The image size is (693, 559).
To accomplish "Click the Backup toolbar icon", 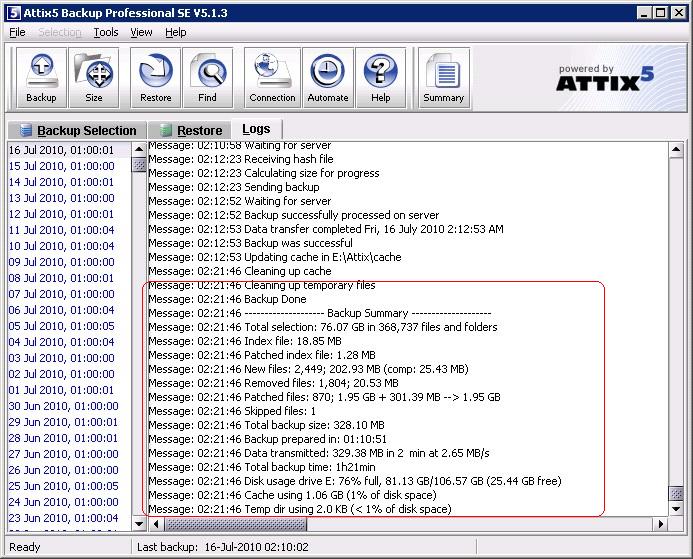I will [x=41, y=78].
